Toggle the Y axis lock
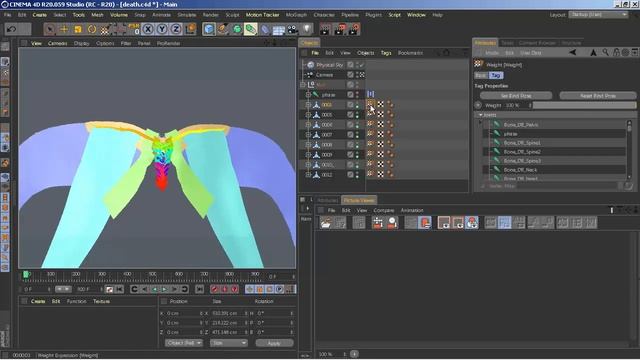 [162, 29]
